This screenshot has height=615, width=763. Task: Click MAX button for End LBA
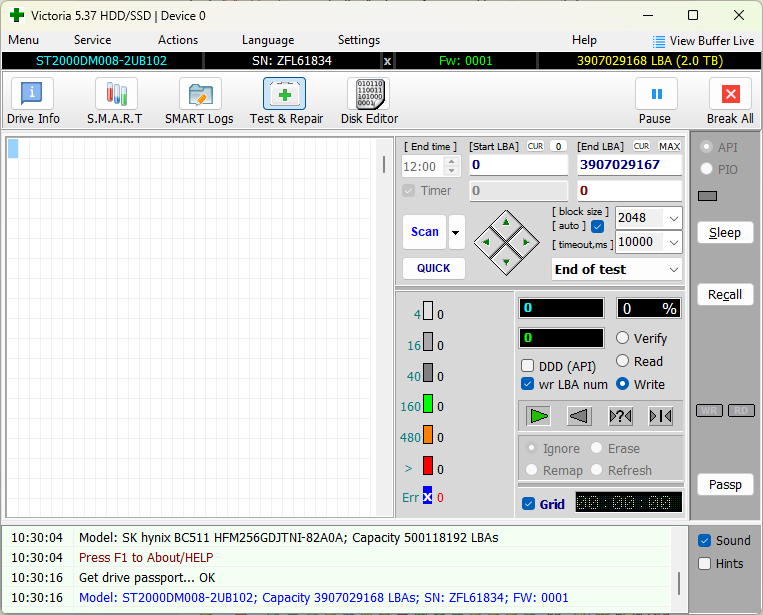tap(670, 146)
